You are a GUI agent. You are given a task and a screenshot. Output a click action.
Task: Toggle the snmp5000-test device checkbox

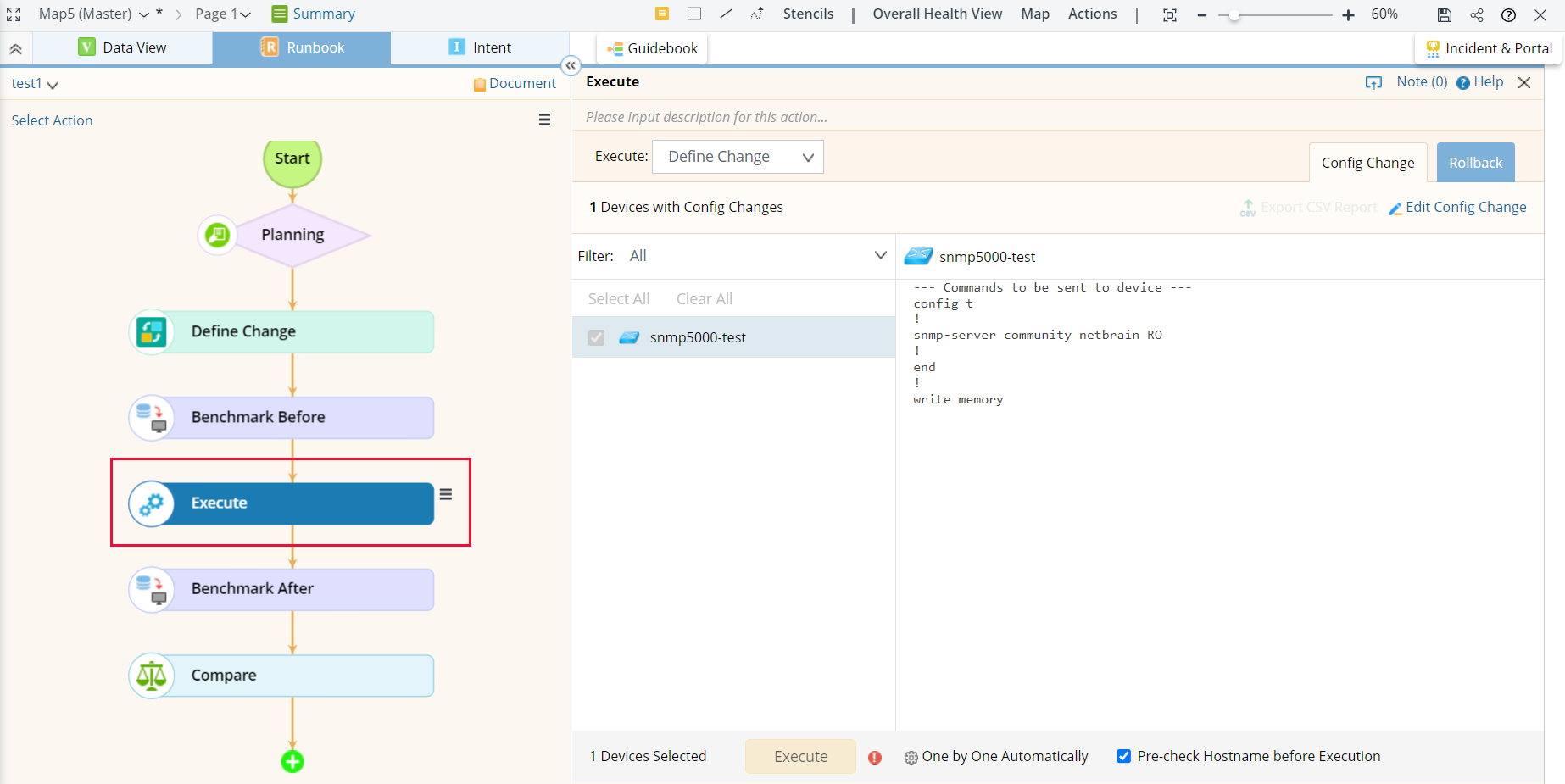[x=596, y=337]
